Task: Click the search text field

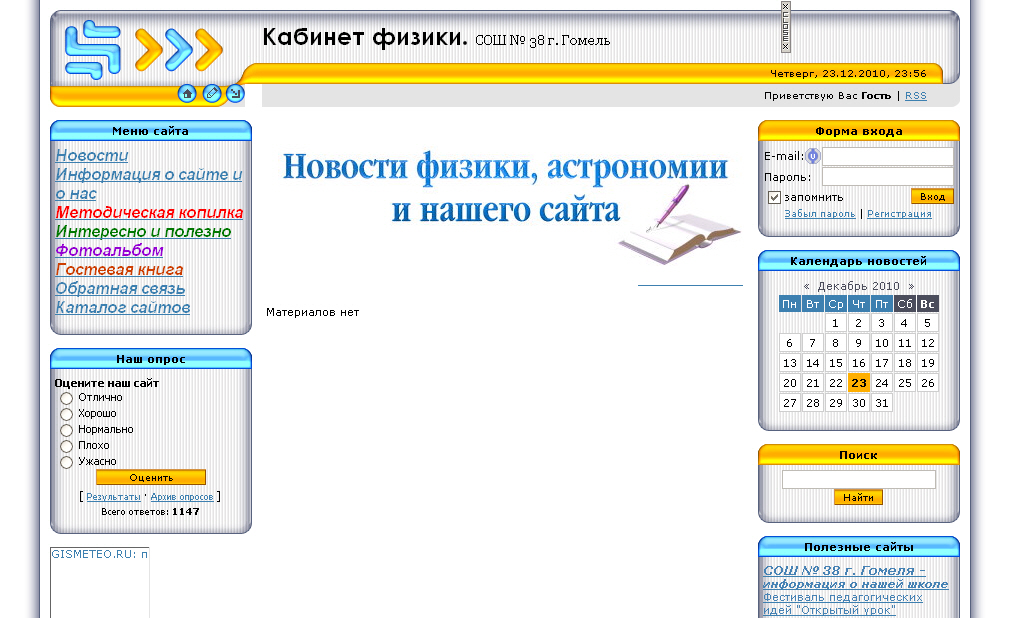Action: [858, 479]
